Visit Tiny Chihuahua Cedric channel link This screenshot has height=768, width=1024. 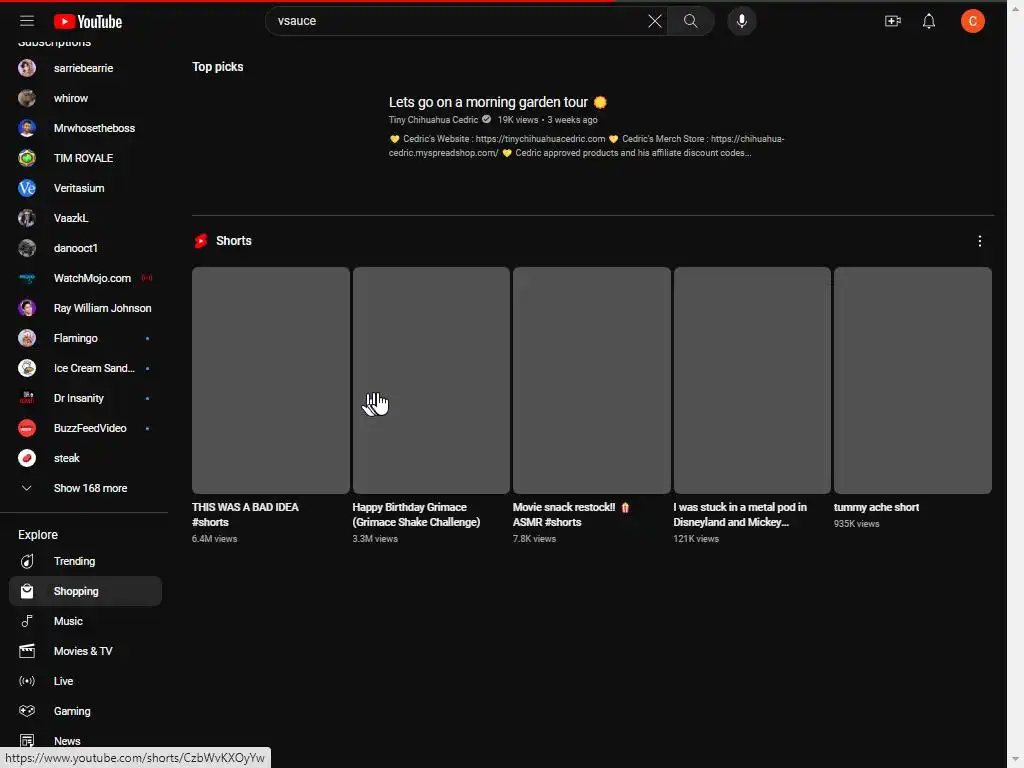[x=433, y=120]
